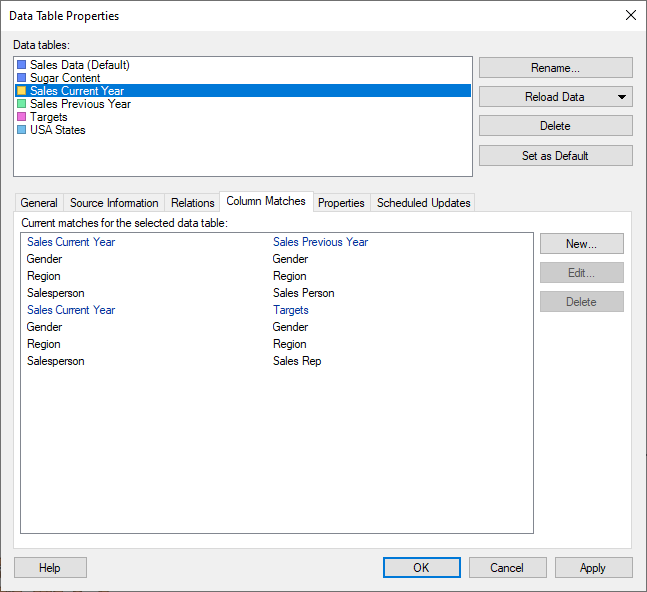
Task: Click the light blue swatch beside USA States
Action: pyautogui.click(x=21, y=130)
